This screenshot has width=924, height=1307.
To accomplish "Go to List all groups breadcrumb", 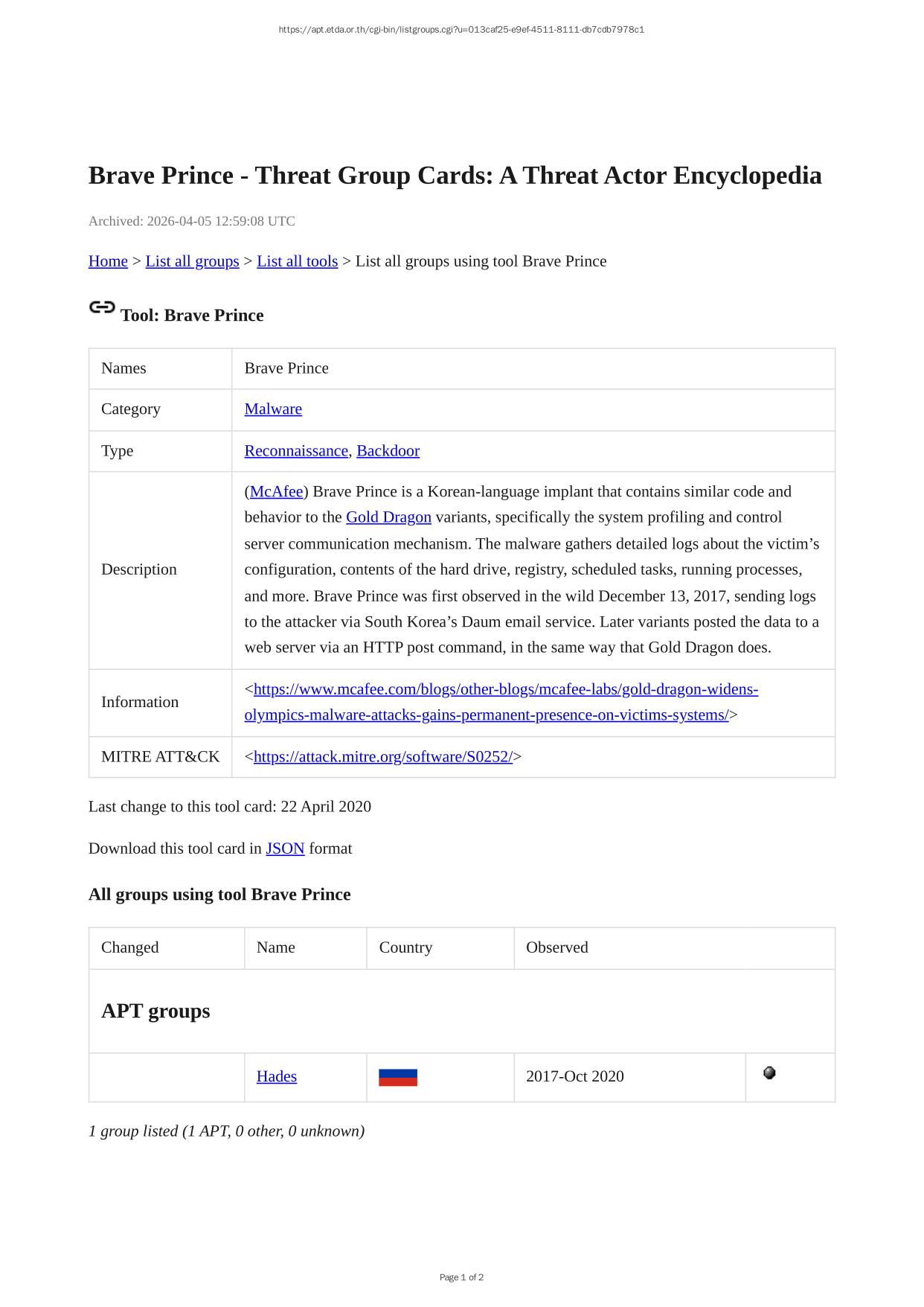I will [192, 261].
